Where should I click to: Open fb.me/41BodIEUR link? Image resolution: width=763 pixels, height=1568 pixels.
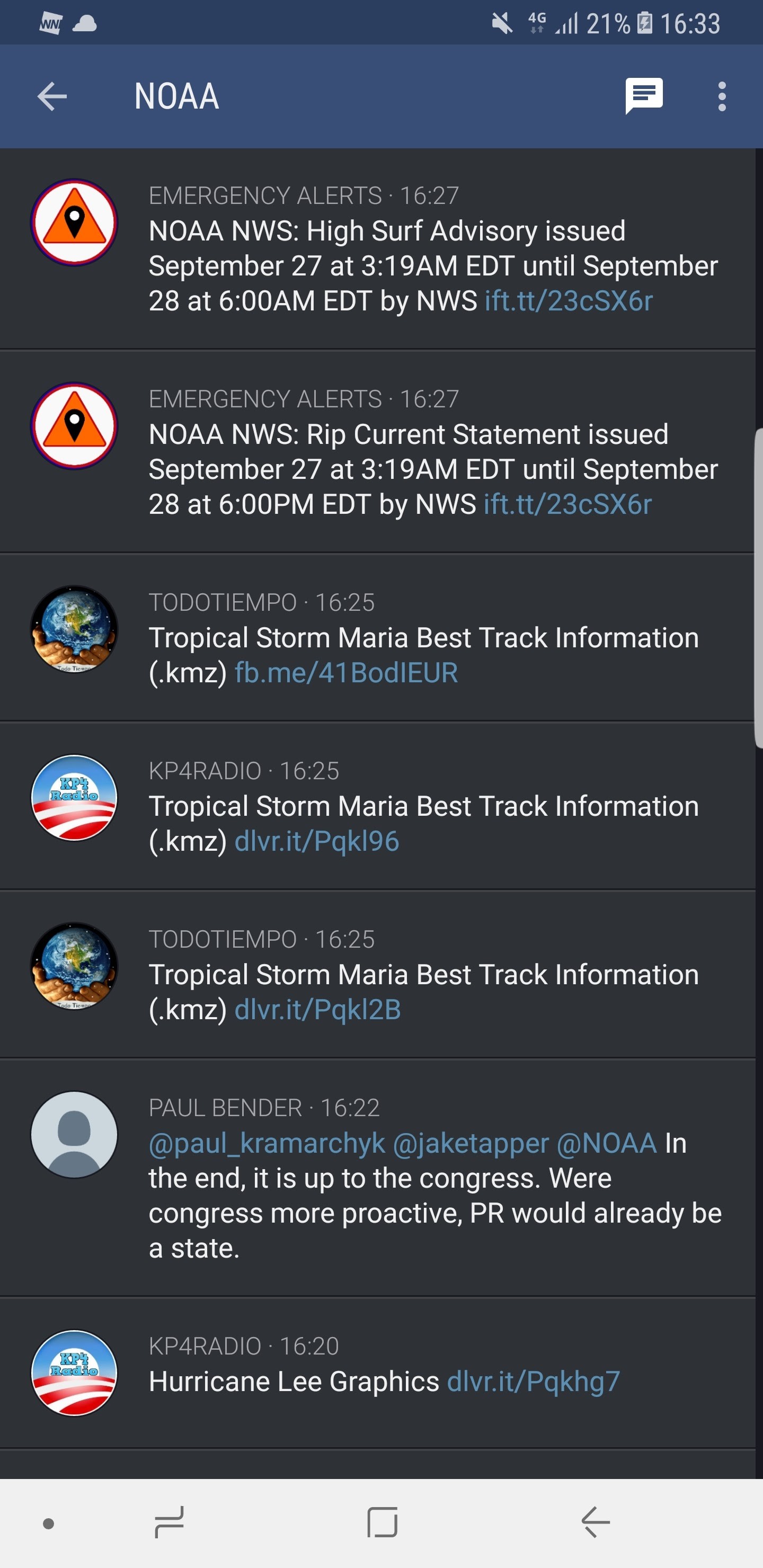pos(346,673)
